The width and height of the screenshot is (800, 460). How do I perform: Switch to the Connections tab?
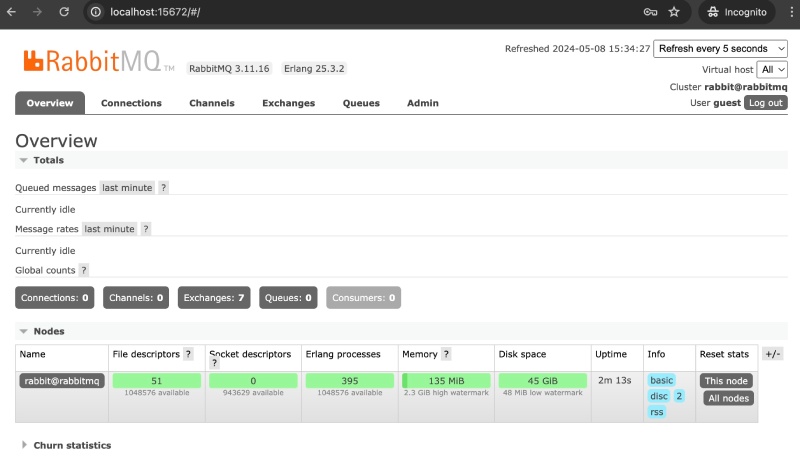pos(131,103)
